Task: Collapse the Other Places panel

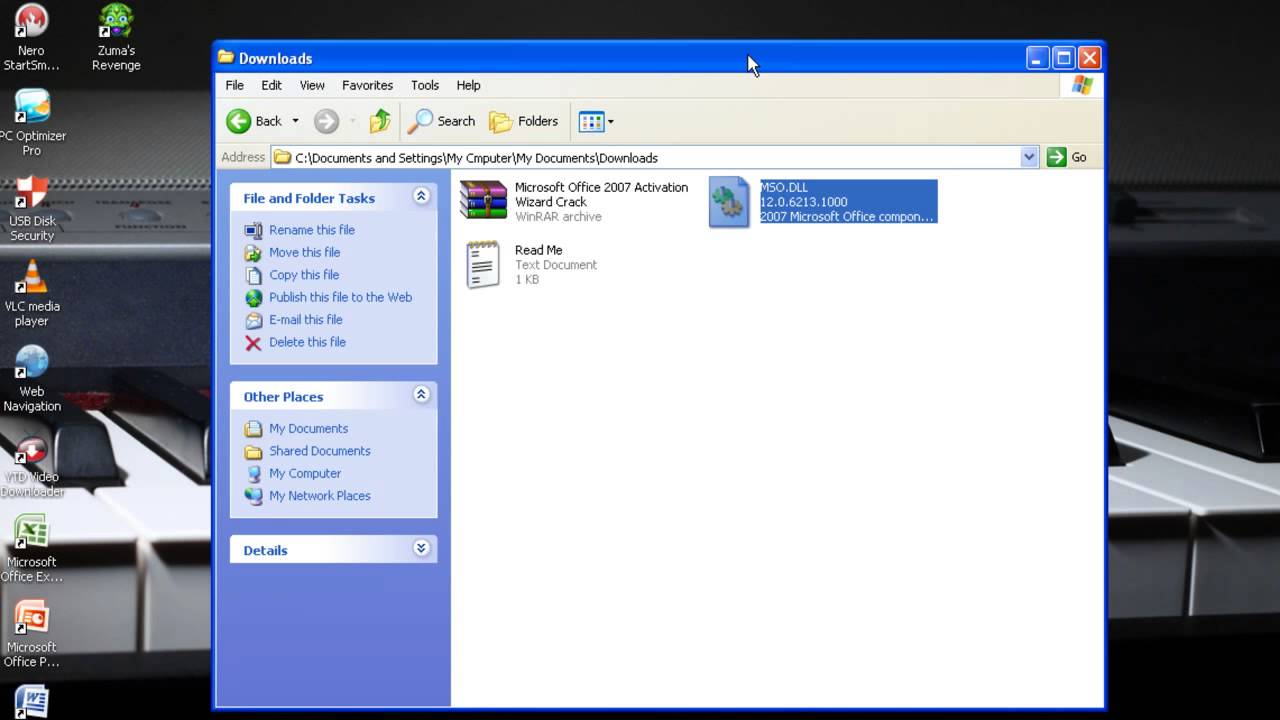Action: 421,395
